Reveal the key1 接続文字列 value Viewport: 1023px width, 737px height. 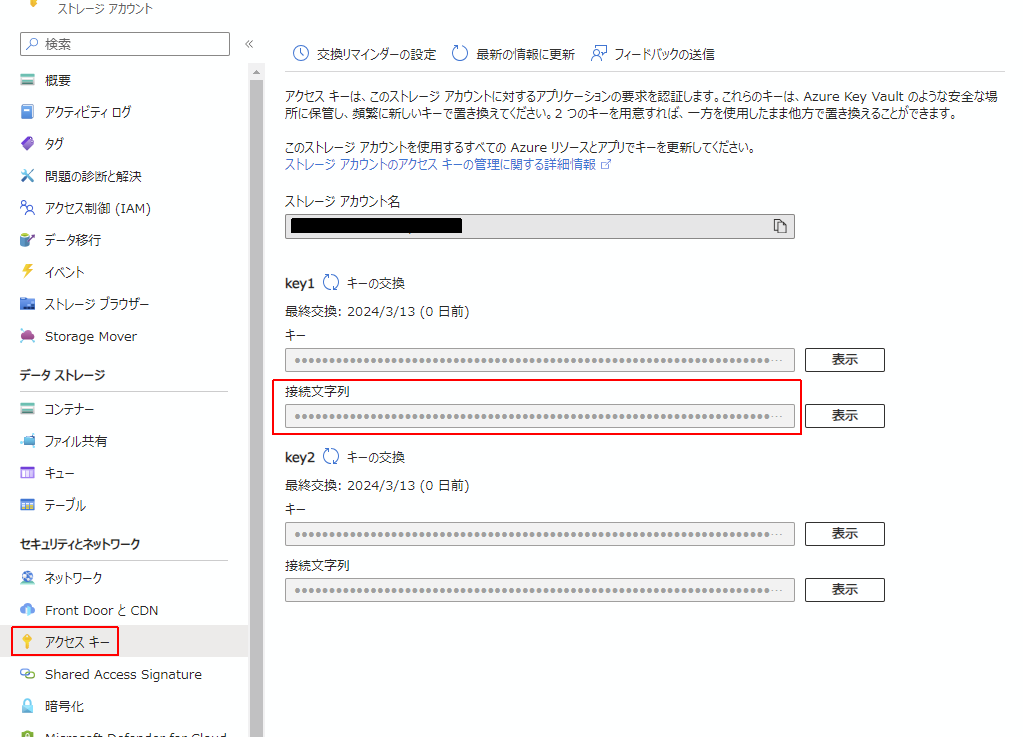(844, 415)
